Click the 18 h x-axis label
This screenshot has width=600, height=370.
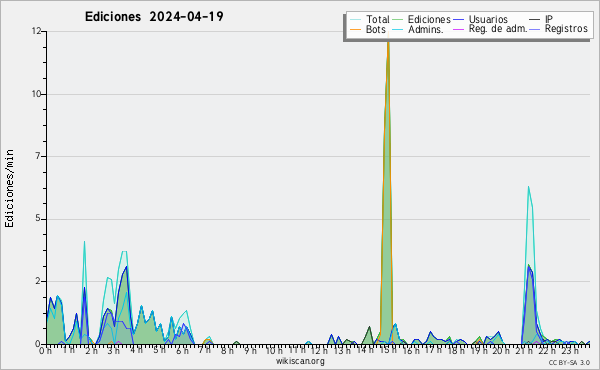(x=456, y=350)
